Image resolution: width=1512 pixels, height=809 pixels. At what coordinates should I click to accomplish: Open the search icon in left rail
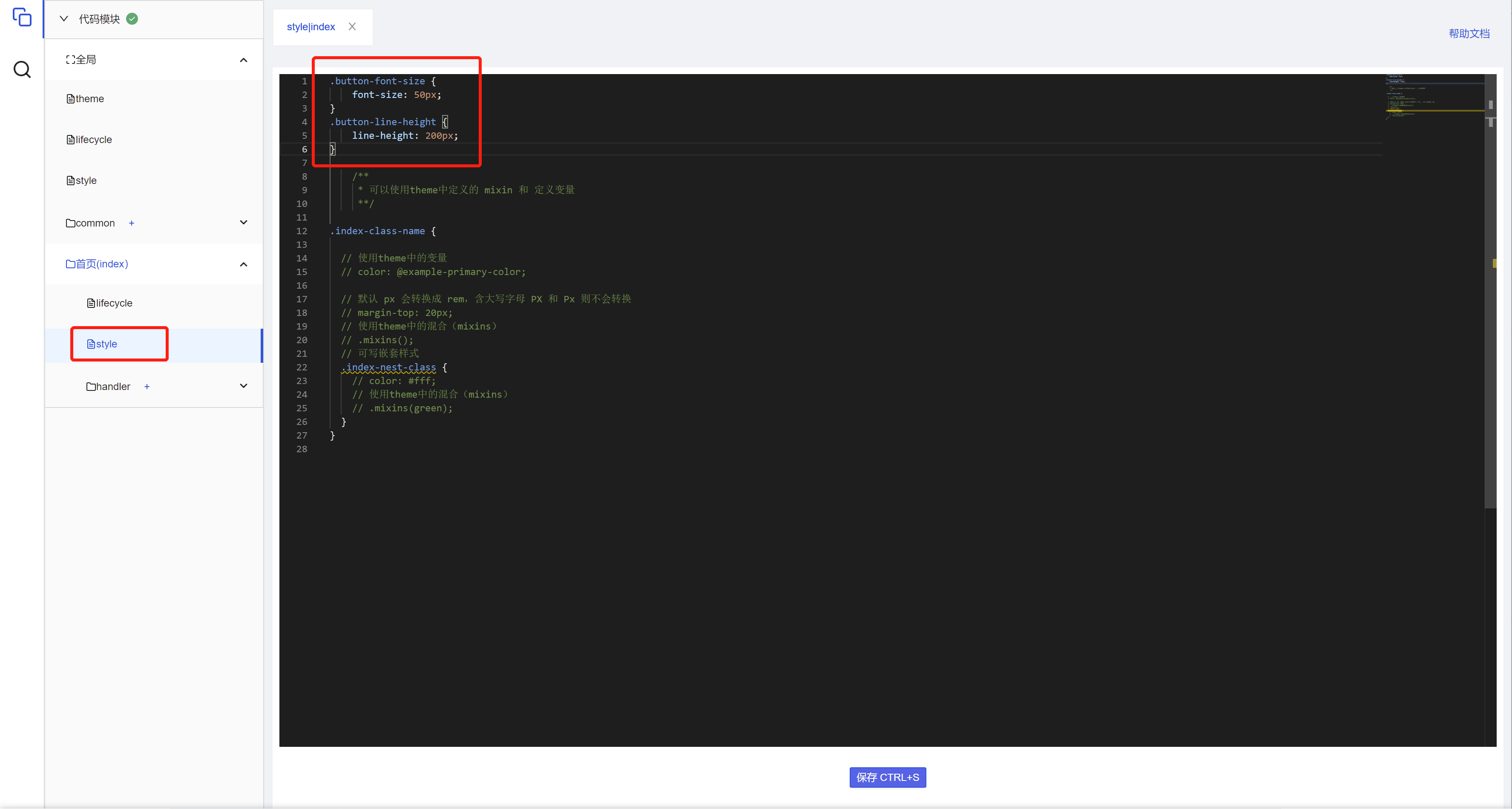[x=22, y=69]
